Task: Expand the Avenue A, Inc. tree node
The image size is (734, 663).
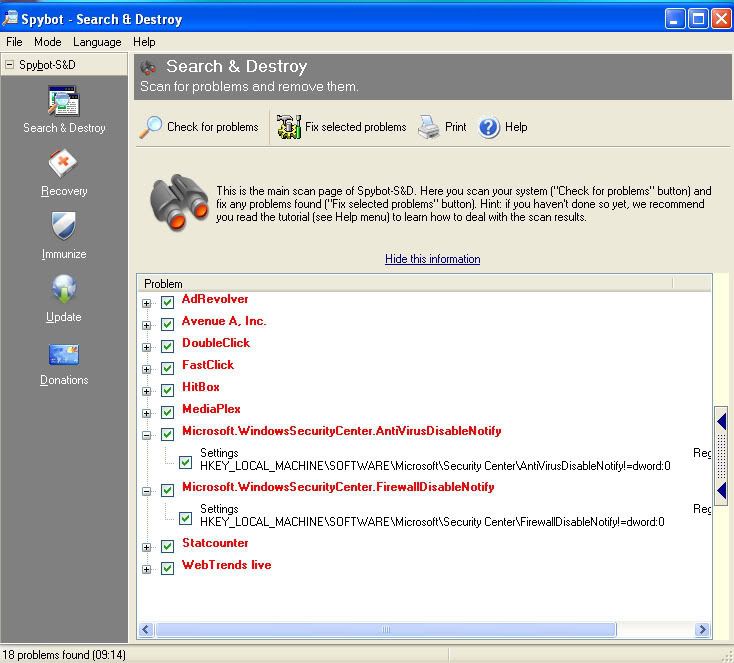Action: click(x=147, y=325)
